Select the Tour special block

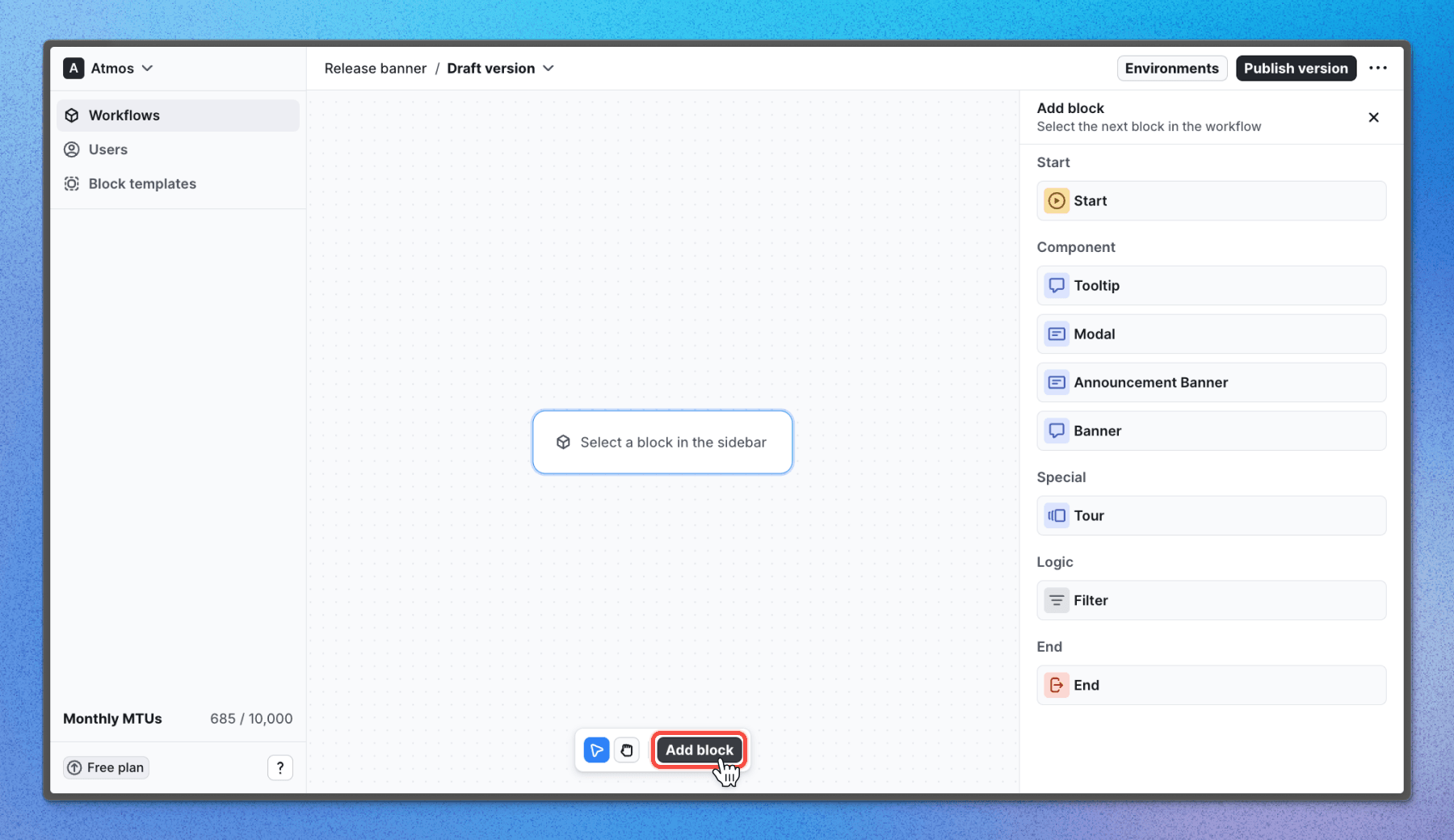(1211, 515)
